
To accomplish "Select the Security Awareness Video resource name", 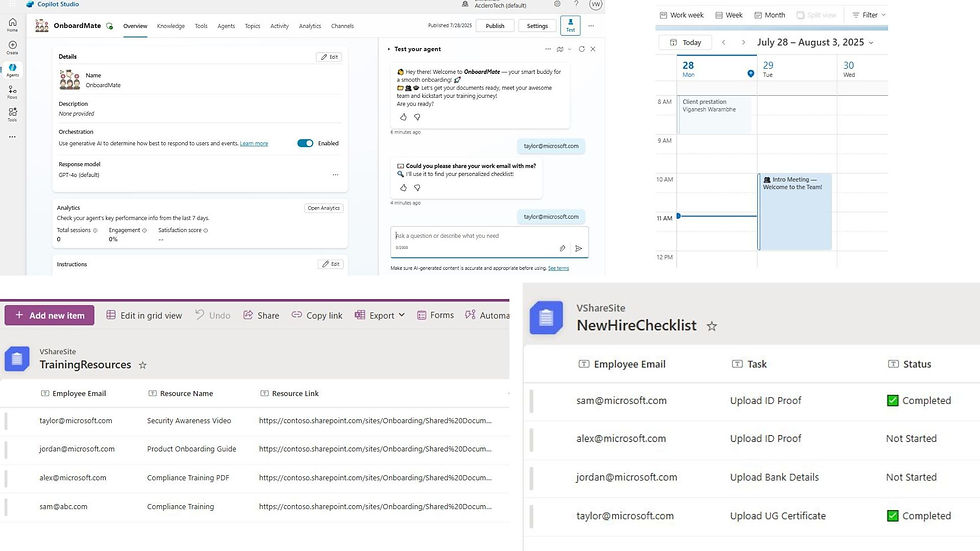I will click(x=189, y=421).
